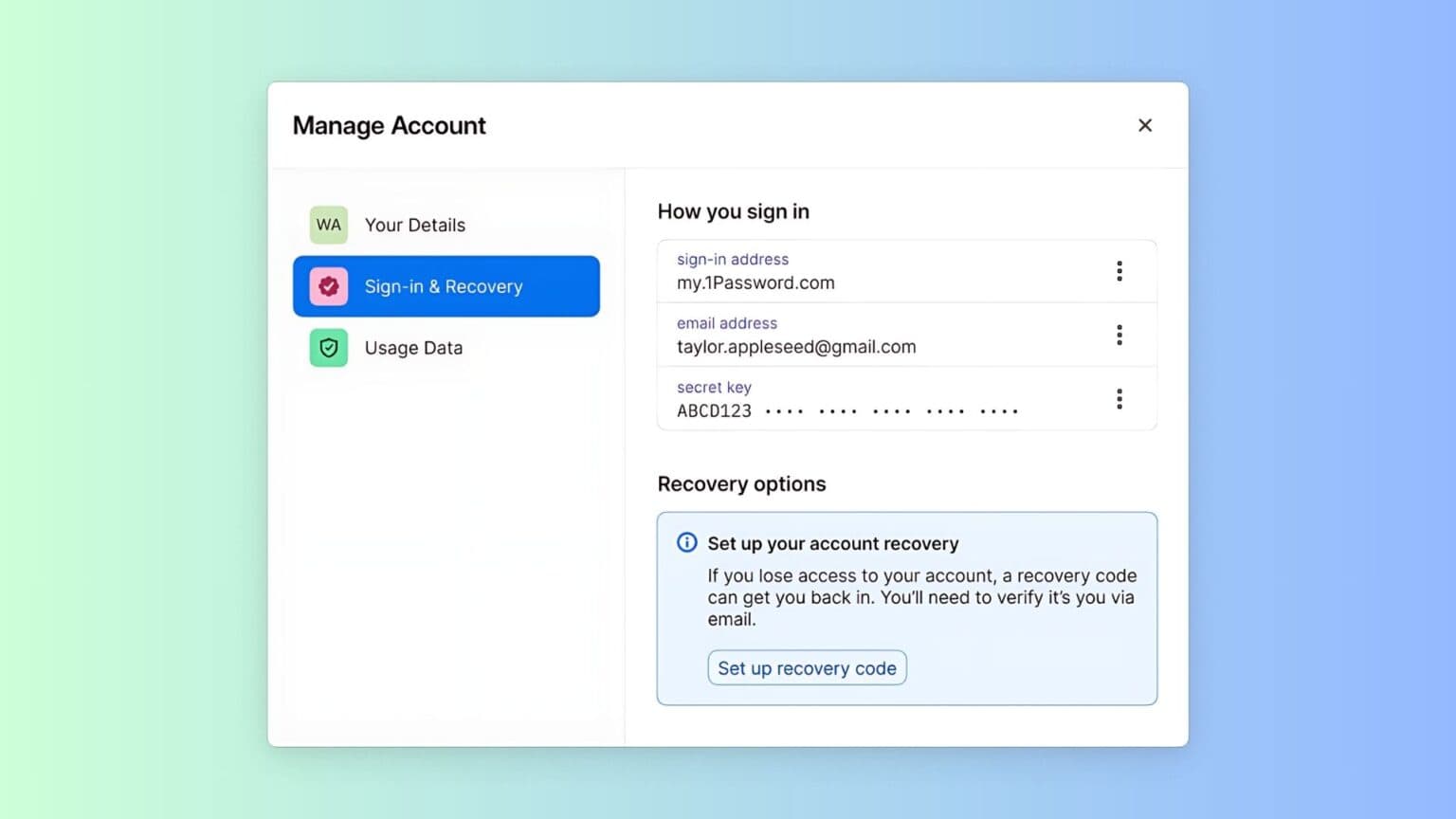Expand the email address three-dot menu
1456x819 pixels.
[1119, 335]
